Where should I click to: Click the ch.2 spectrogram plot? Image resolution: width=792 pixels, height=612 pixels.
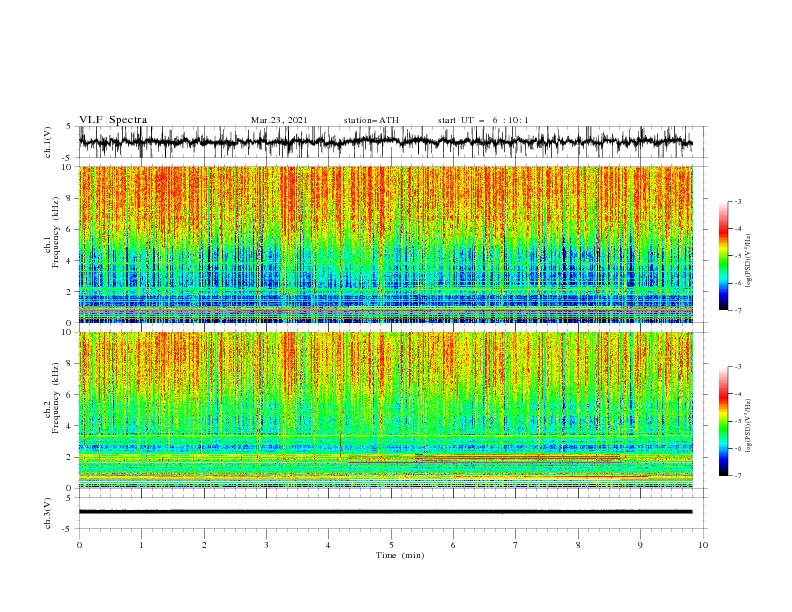[x=386, y=410]
